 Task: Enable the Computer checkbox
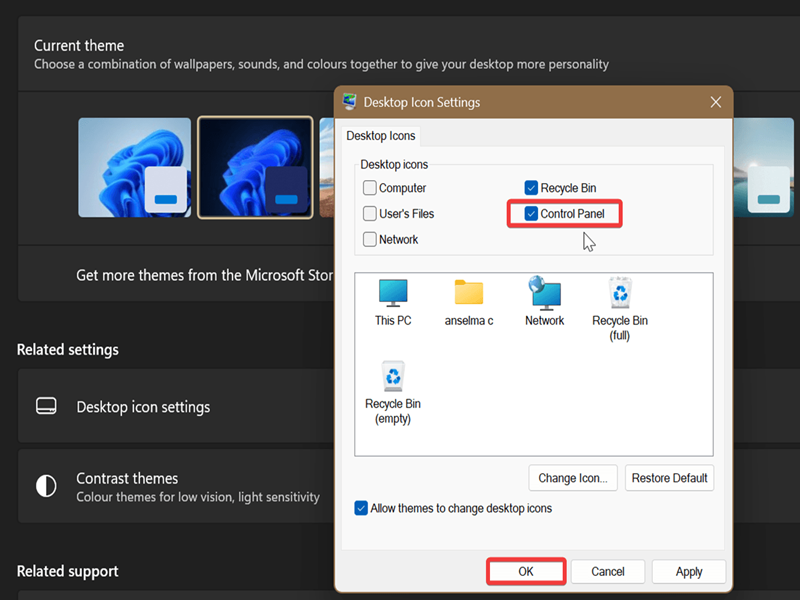point(369,188)
